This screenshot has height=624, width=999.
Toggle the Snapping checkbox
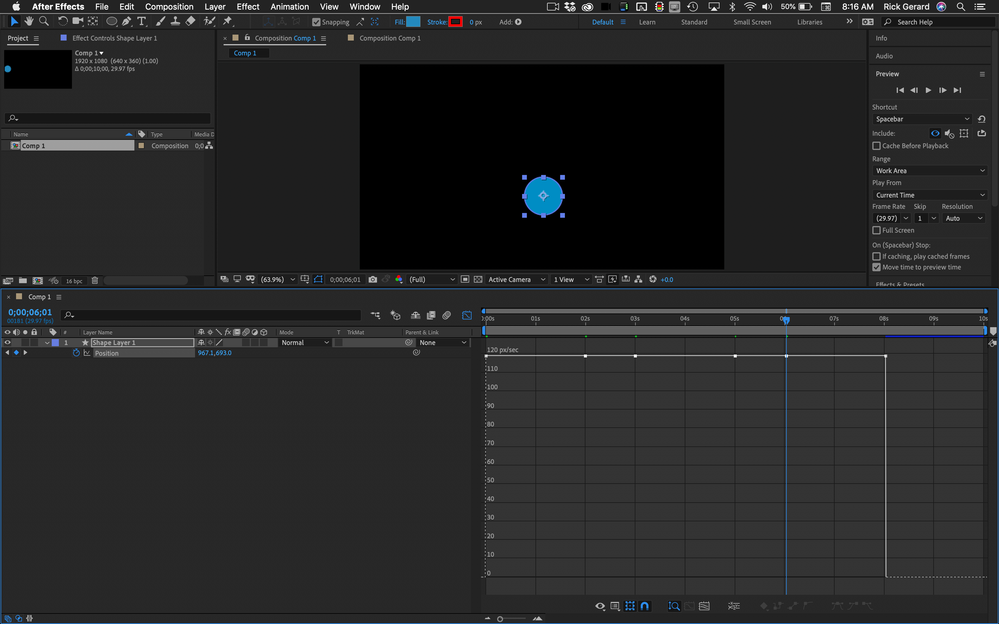(x=317, y=22)
